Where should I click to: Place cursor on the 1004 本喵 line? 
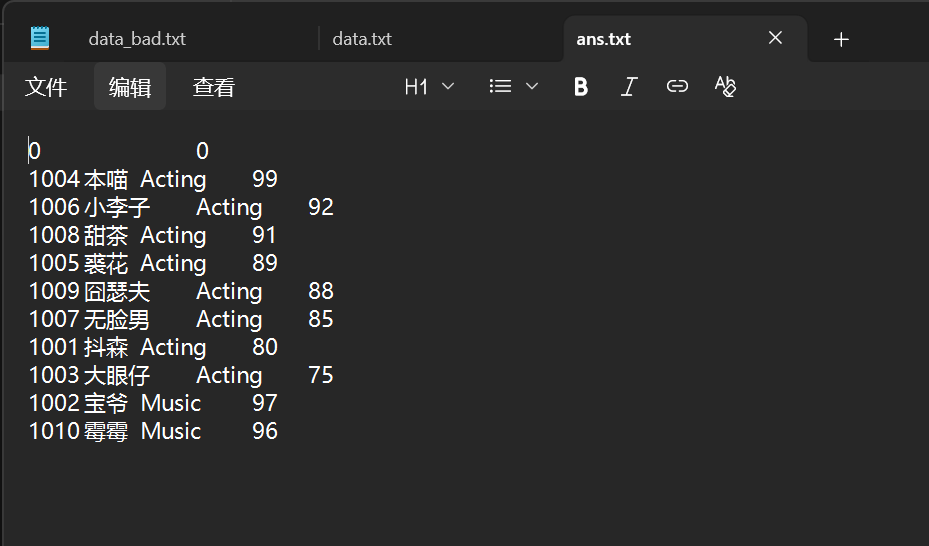coord(150,180)
